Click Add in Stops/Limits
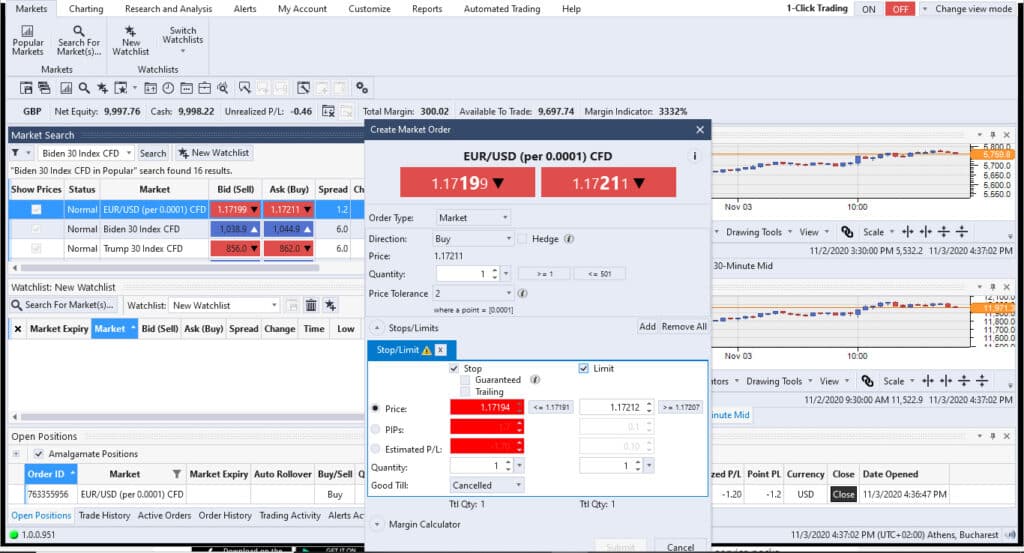This screenshot has width=1024, height=553. coord(647,326)
